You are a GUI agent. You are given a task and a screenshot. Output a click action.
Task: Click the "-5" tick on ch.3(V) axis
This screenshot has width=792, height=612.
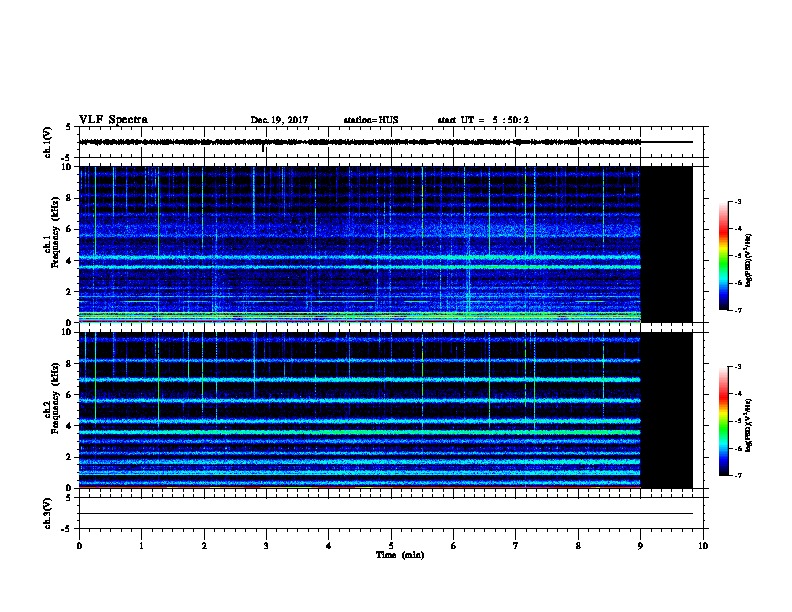pyautogui.click(x=67, y=529)
